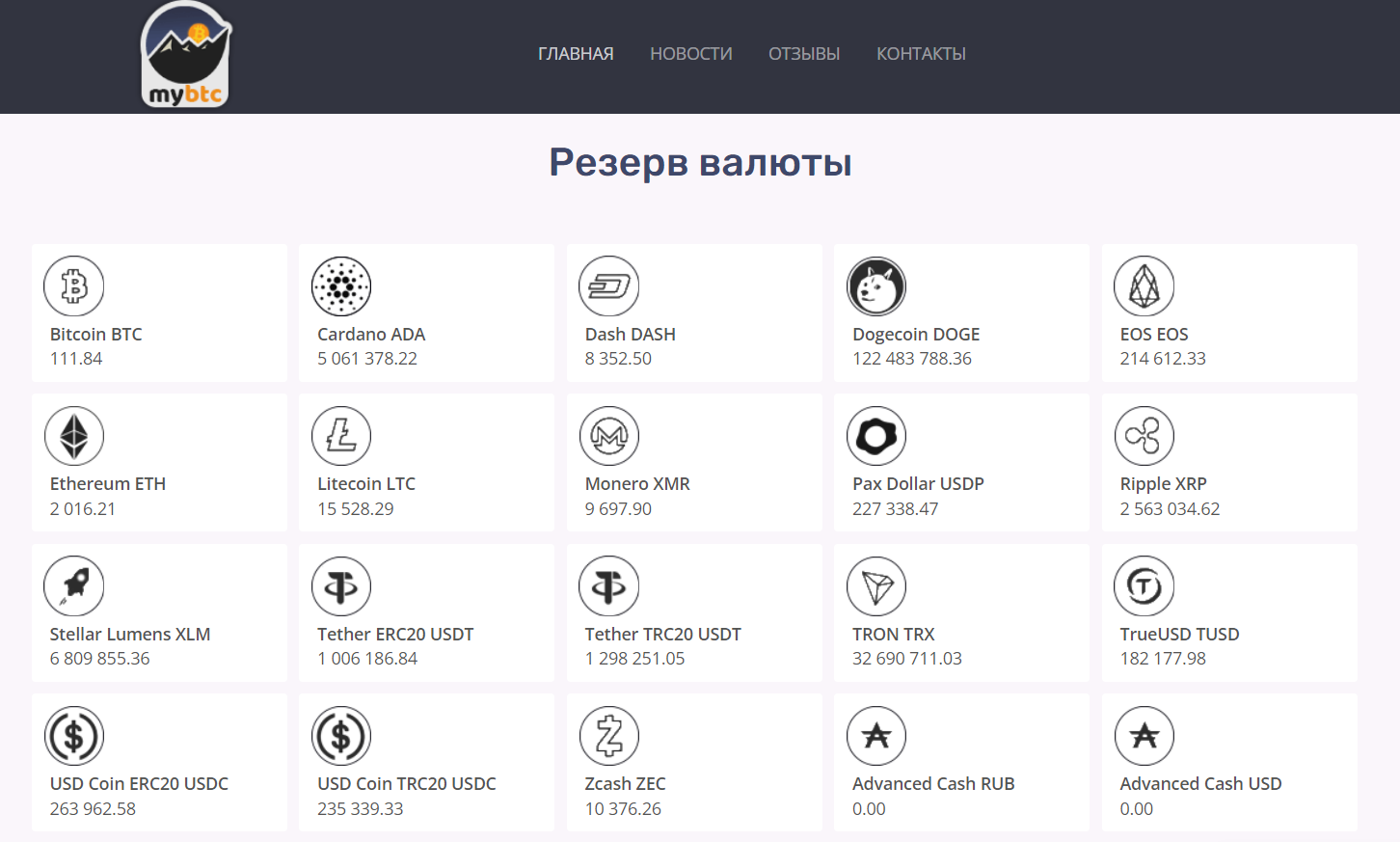Click the "Zcash ZEC" label
This screenshot has height=842, width=1400.
point(626,784)
